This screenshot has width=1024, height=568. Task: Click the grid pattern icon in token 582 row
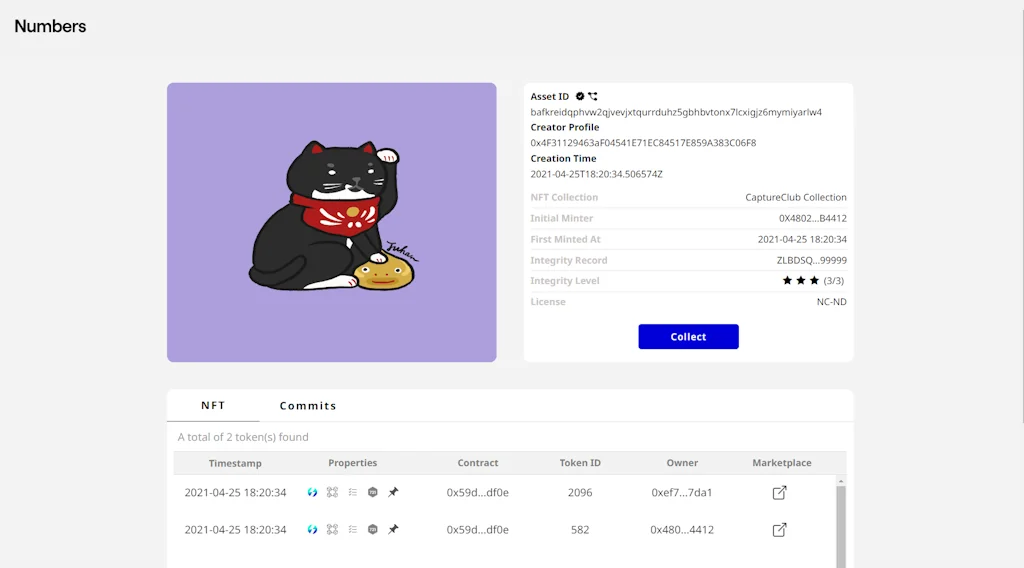point(332,529)
